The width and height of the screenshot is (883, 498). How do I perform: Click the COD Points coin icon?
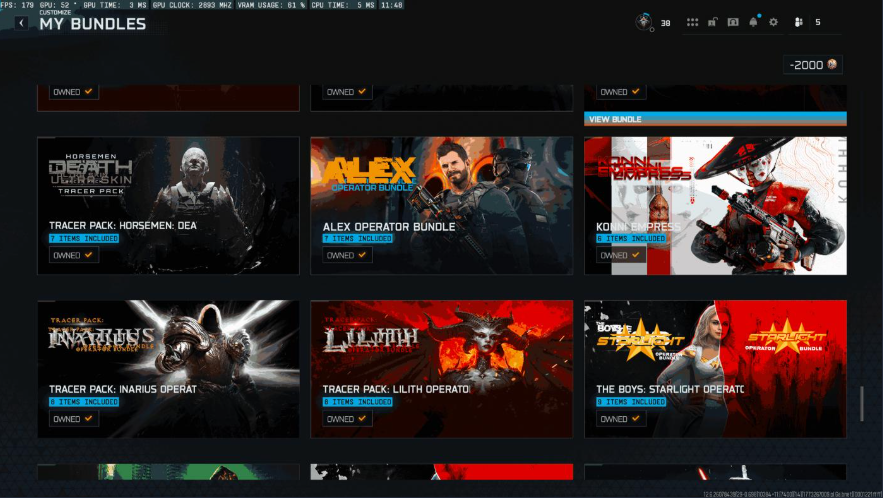(x=832, y=64)
